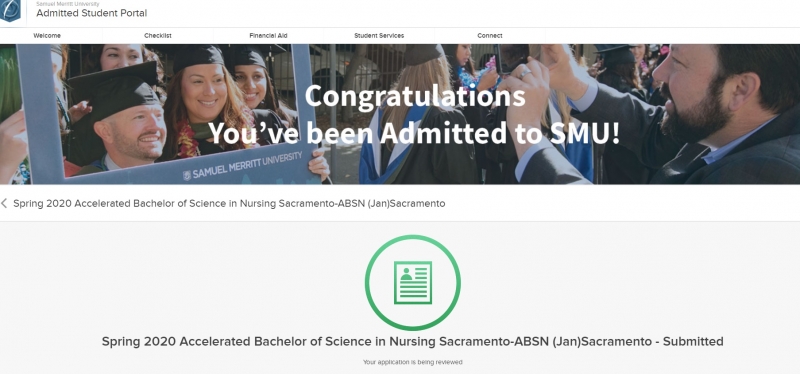Click 'Your application is being reviewed' status text

coord(413,362)
